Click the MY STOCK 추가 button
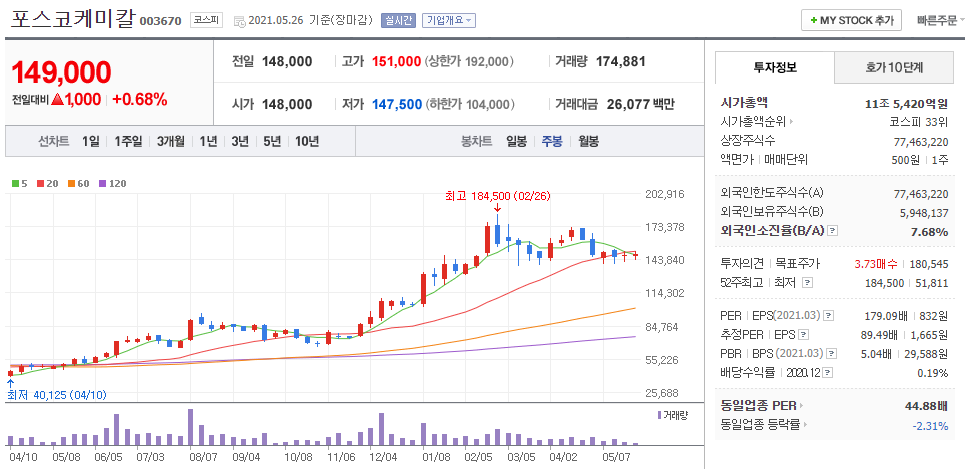Screen dimensions: 971x469 click(x=851, y=20)
